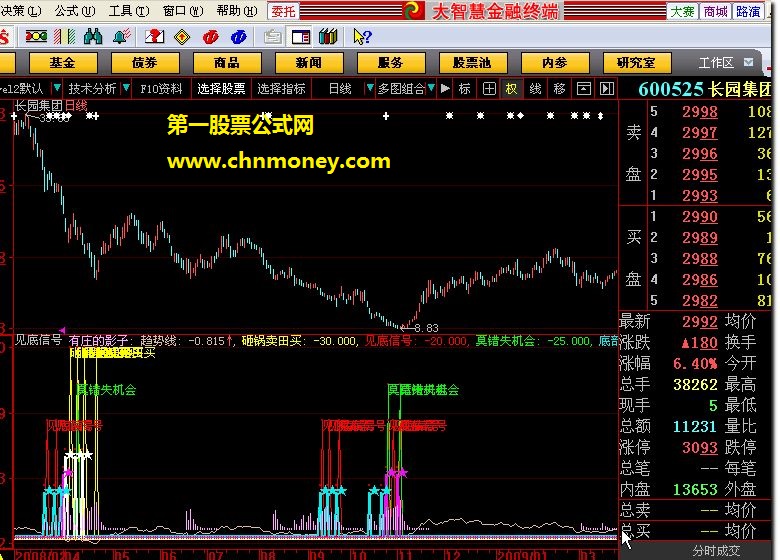Open the alarm bell alert tool
The image size is (780, 560).
coord(121,36)
